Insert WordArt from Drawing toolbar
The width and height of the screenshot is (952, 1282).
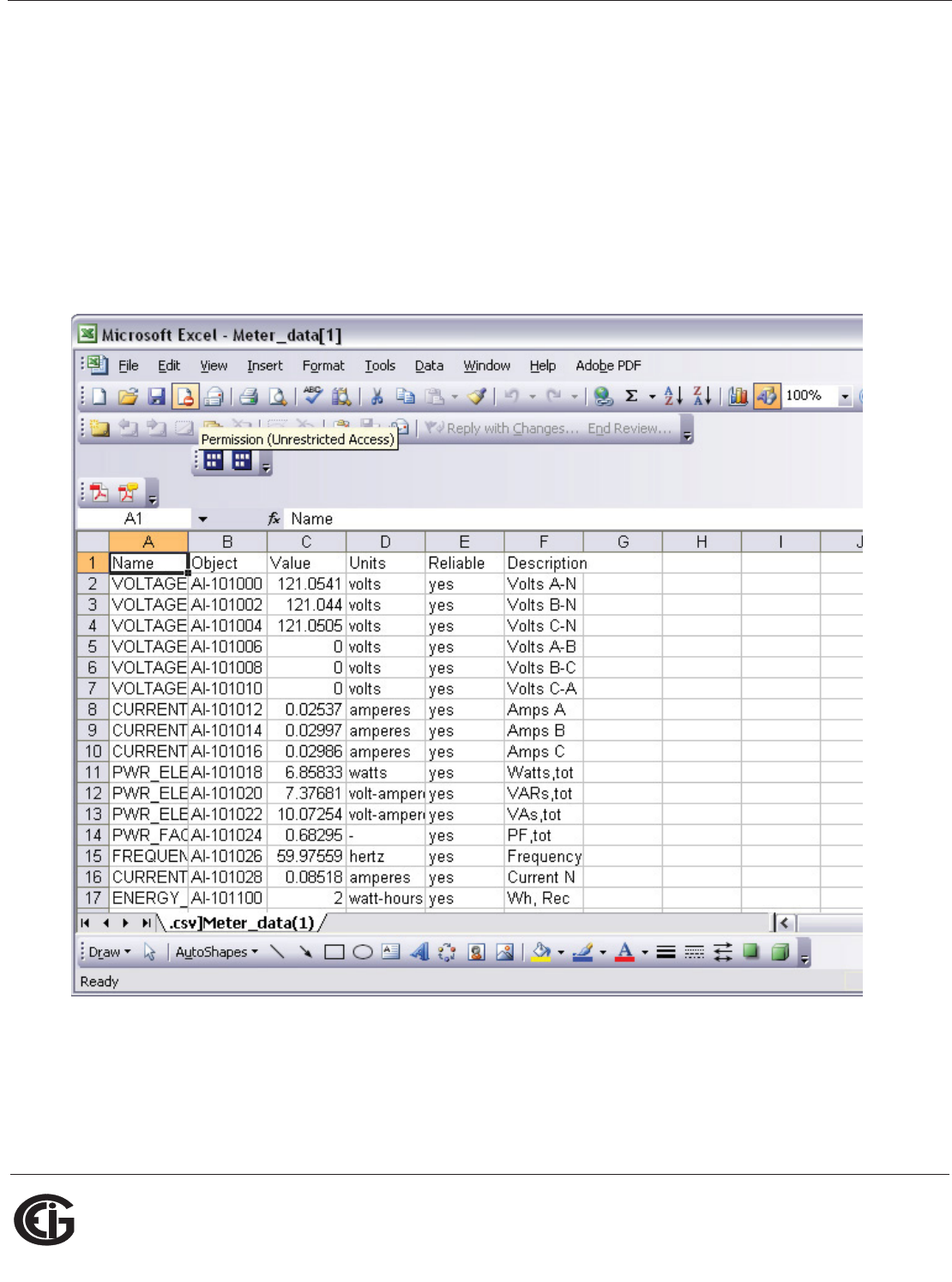(419, 952)
